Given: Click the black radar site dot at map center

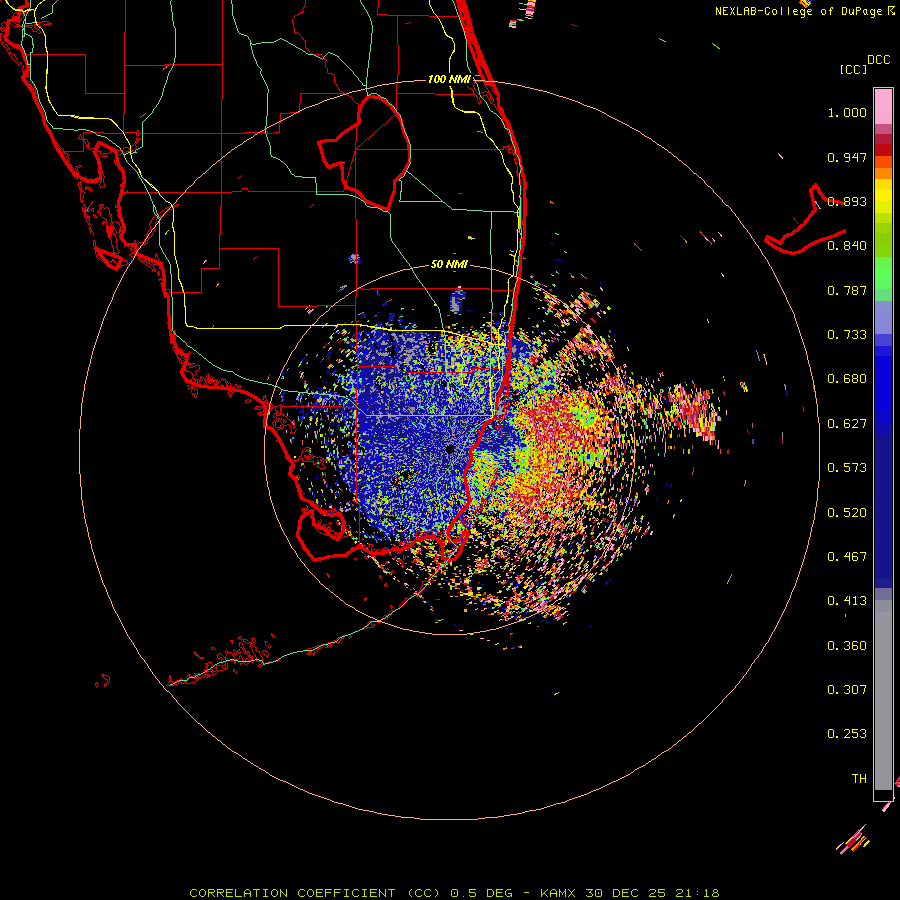Looking at the screenshot, I should pos(450,449).
